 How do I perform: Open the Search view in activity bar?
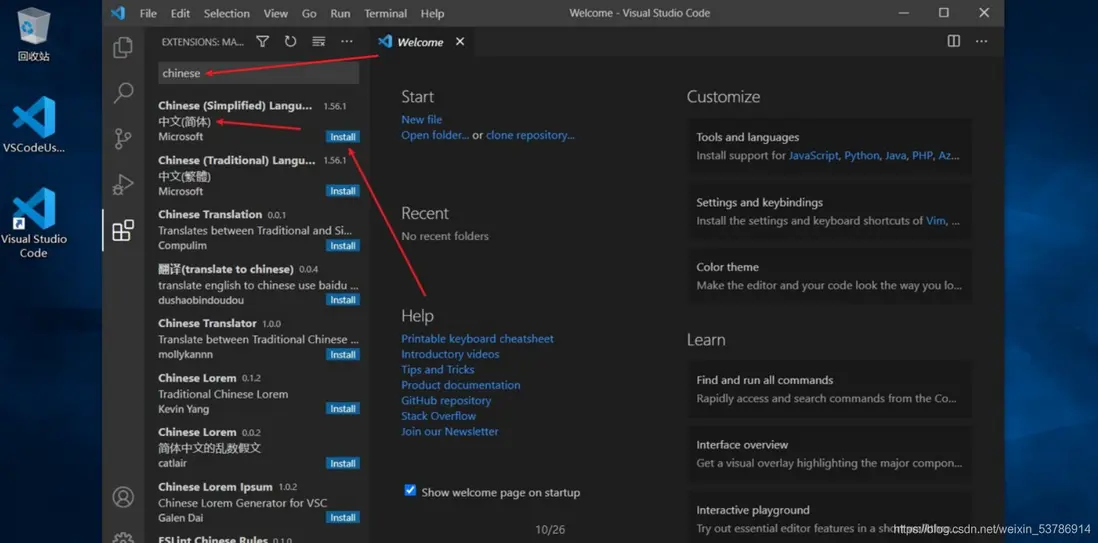(x=123, y=93)
